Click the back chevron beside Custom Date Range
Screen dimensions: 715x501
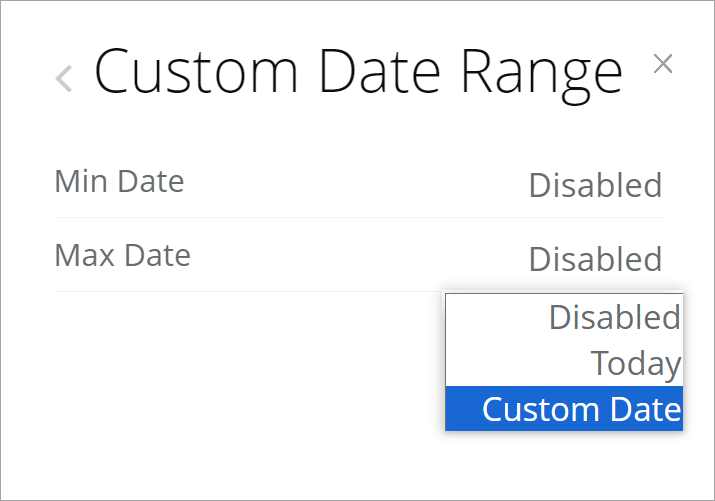point(64,78)
